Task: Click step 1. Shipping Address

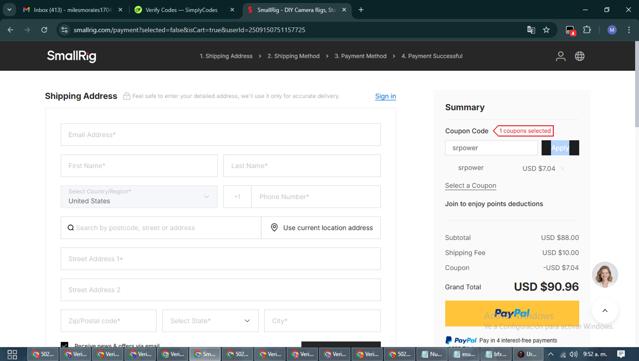Action: point(226,56)
